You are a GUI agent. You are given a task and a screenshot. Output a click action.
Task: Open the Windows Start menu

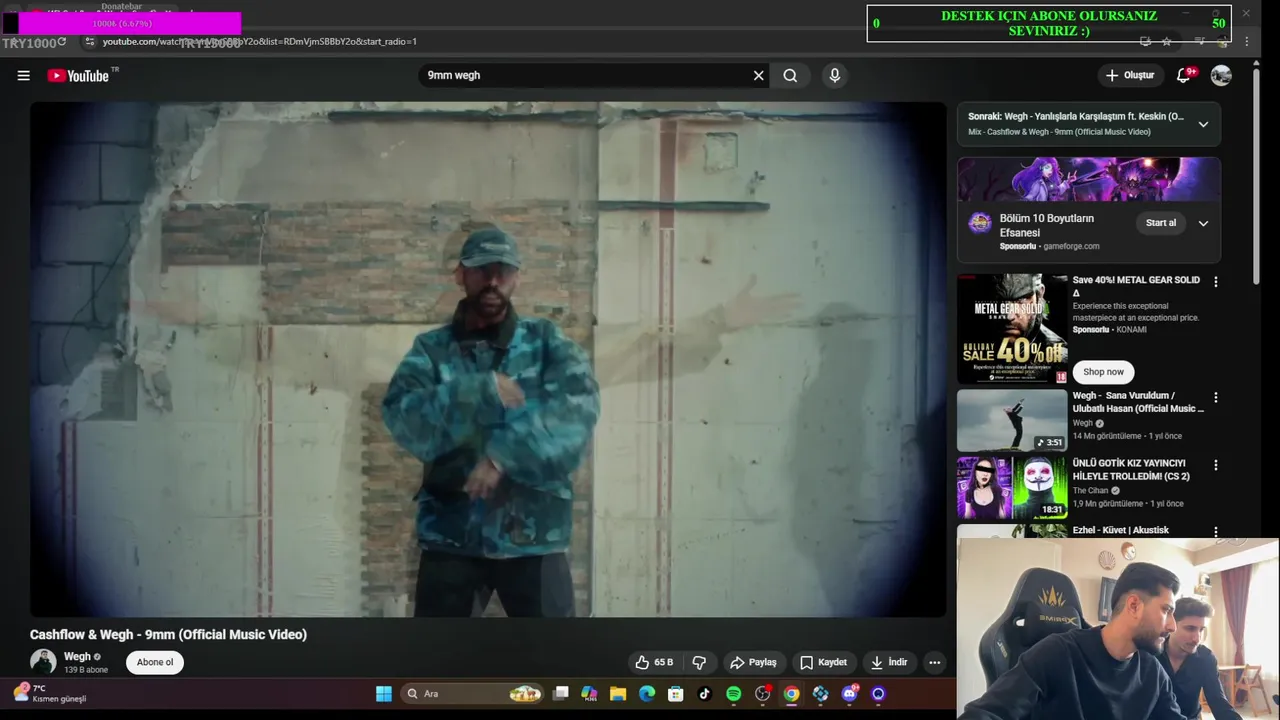tap(384, 694)
